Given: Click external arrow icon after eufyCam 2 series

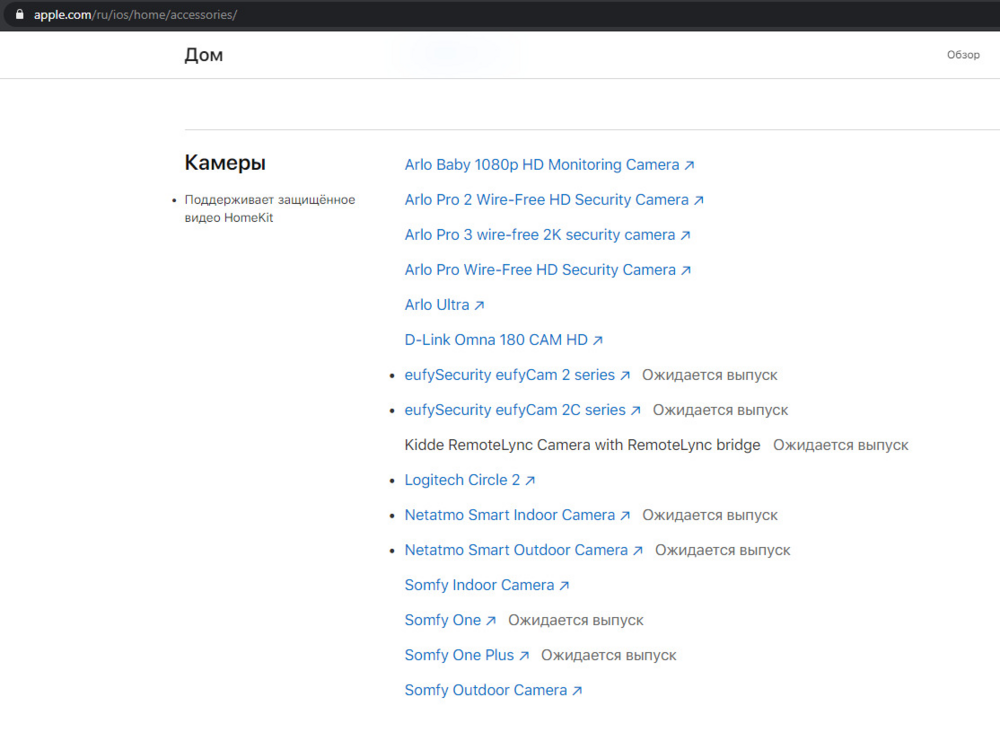Looking at the screenshot, I should [x=624, y=376].
